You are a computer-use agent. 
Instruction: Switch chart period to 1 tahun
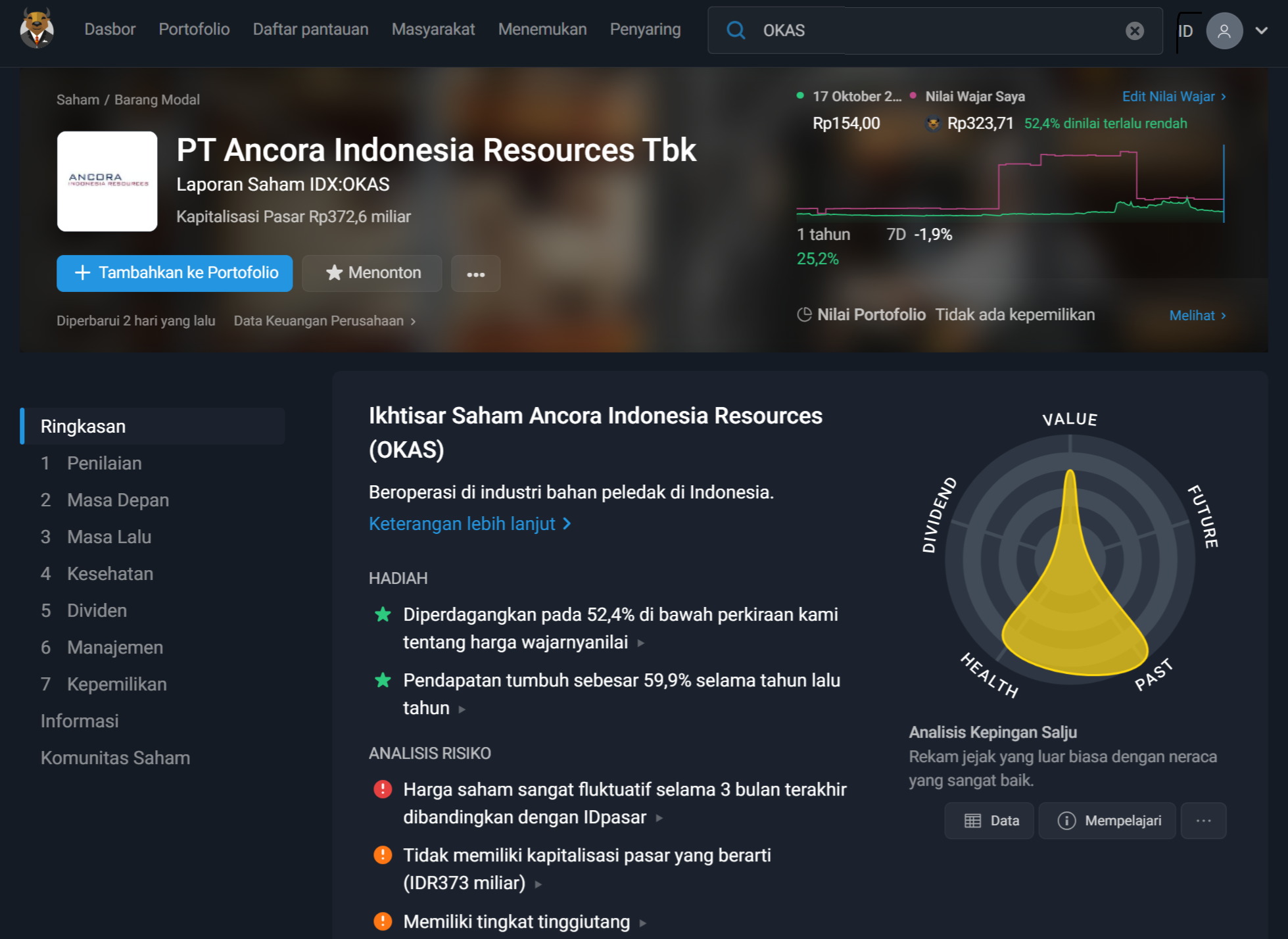[x=823, y=234]
